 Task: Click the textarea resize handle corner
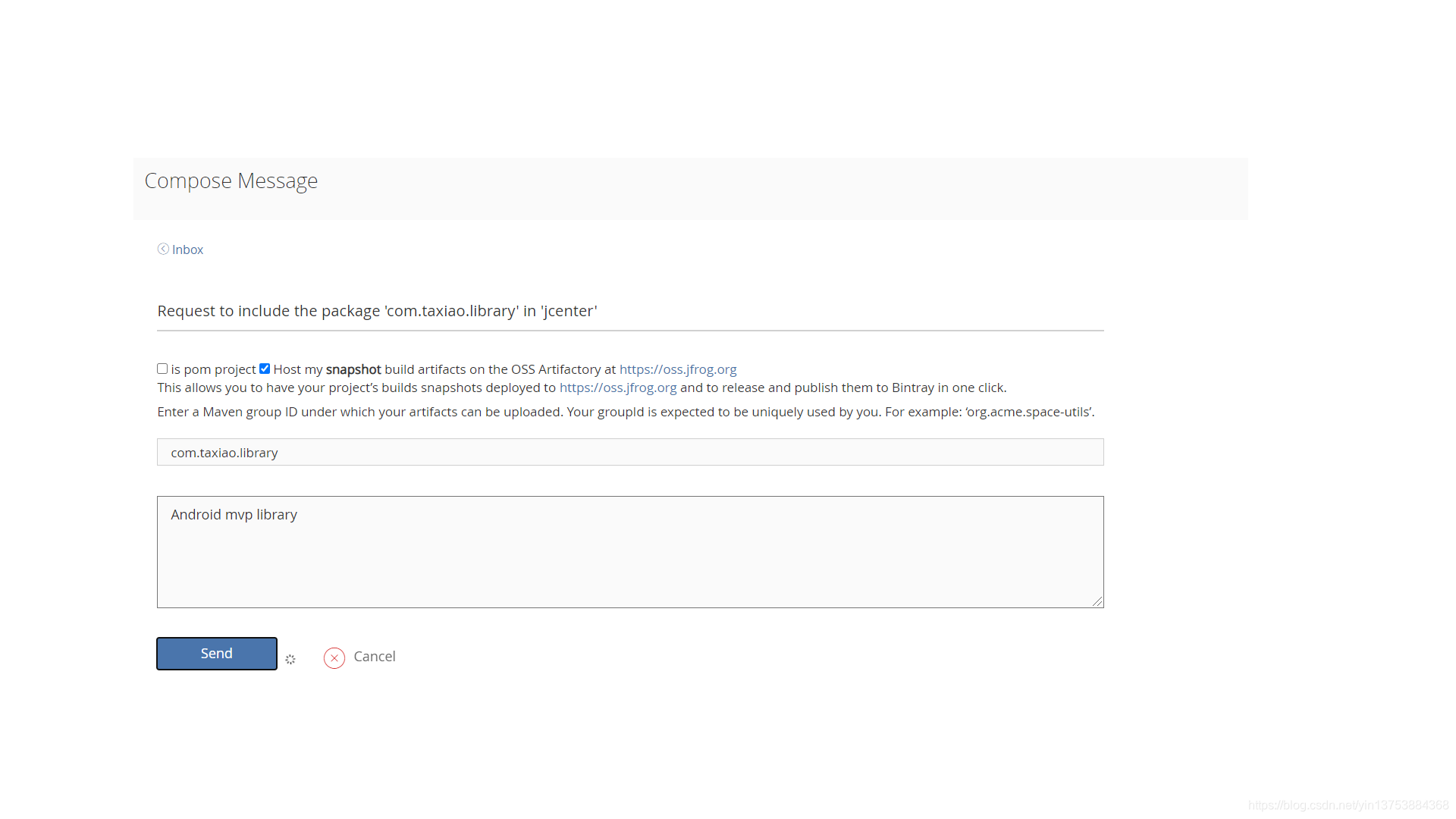pyautogui.click(x=1097, y=601)
